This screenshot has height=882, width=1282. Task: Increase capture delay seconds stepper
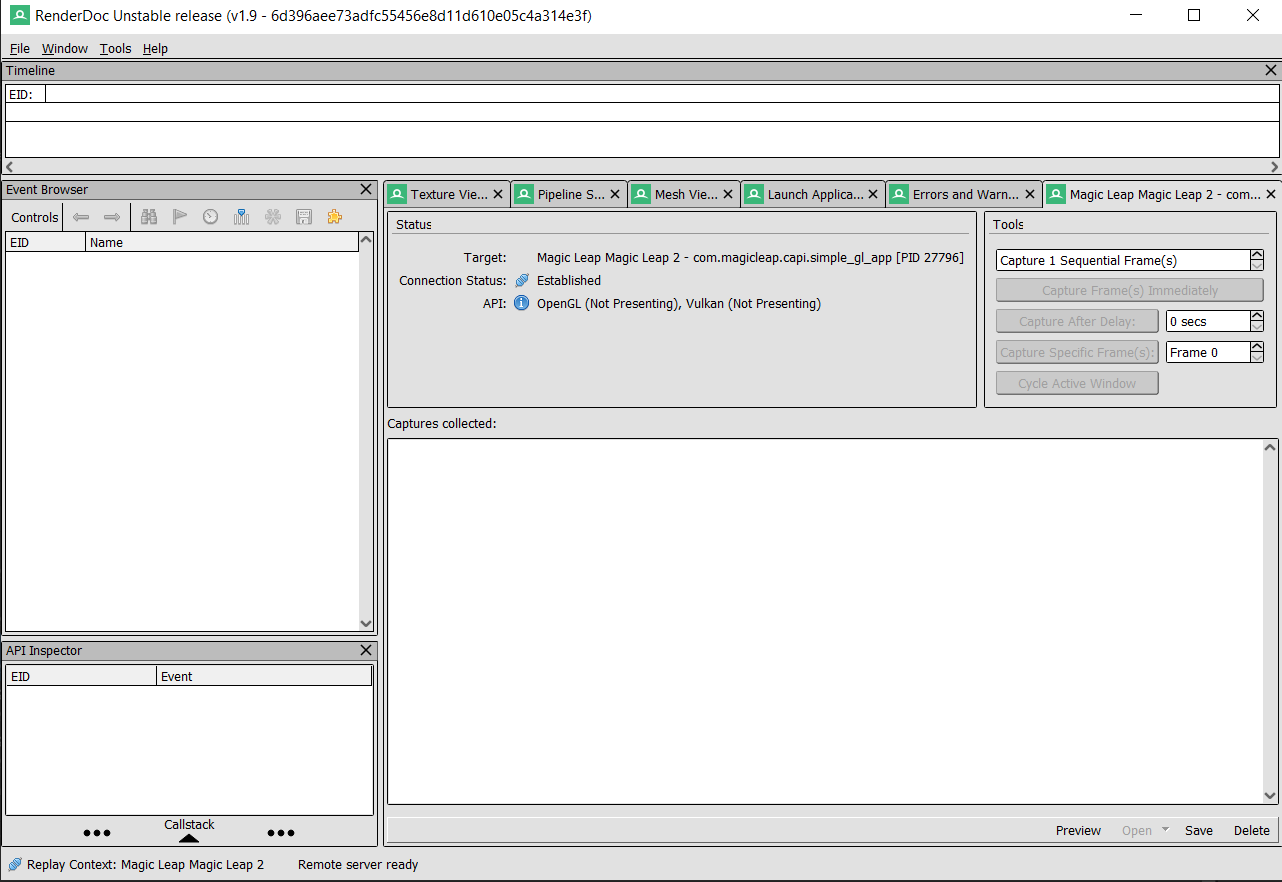[1257, 316]
